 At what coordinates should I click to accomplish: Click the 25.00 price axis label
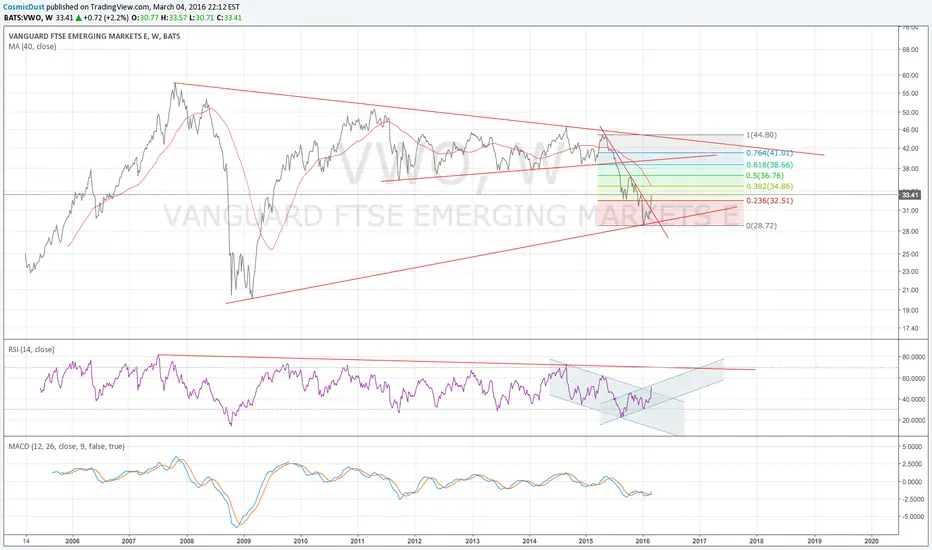point(910,254)
